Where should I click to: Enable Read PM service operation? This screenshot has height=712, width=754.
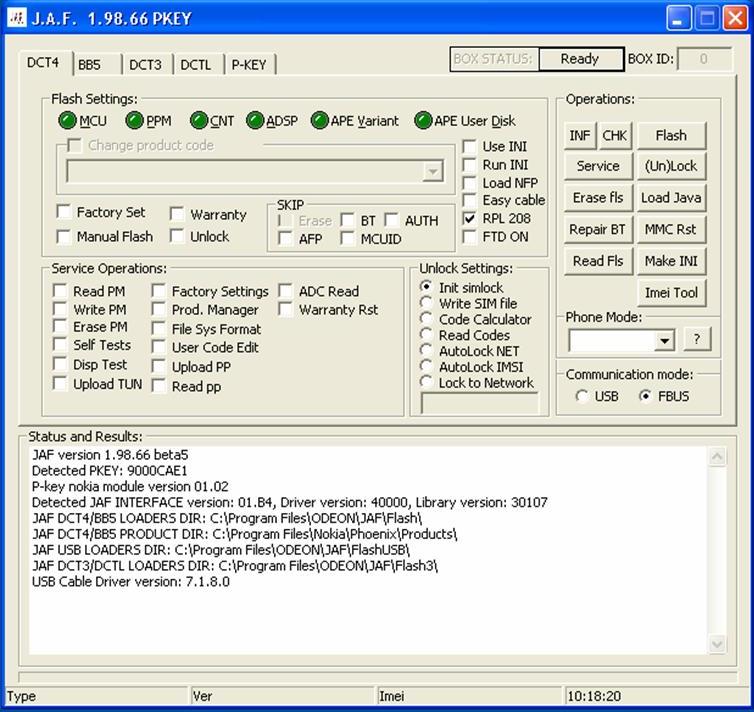60,290
